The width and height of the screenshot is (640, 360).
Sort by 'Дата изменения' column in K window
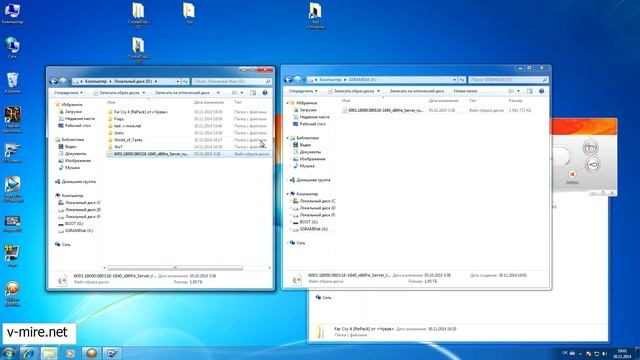443,100
